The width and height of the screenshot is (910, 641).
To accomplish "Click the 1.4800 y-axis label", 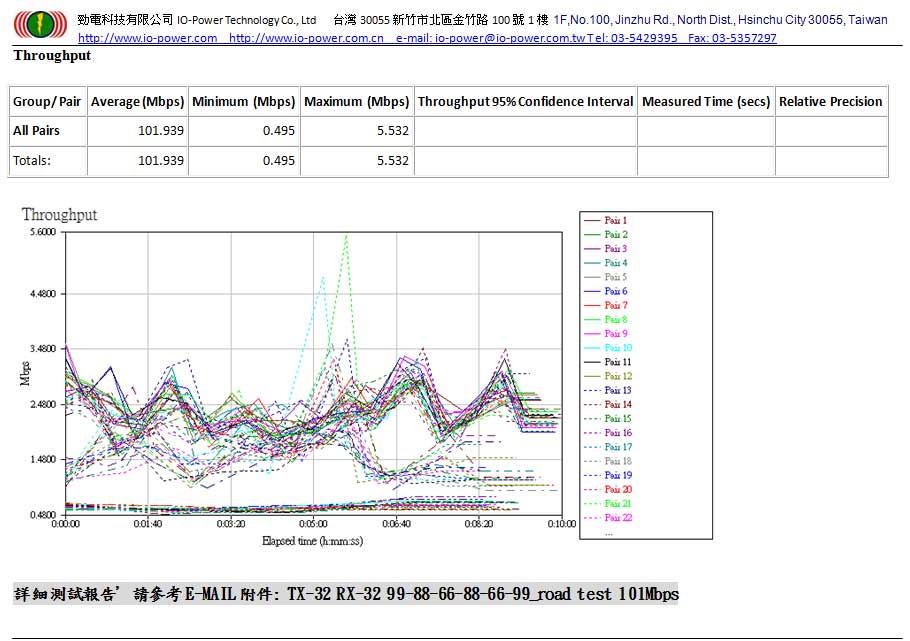I will [43, 459].
